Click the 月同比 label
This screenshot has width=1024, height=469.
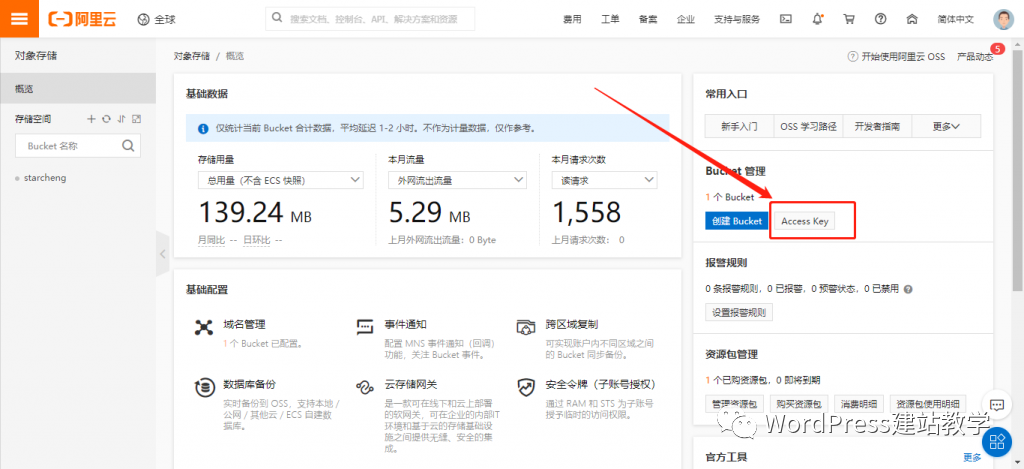[x=212, y=240]
